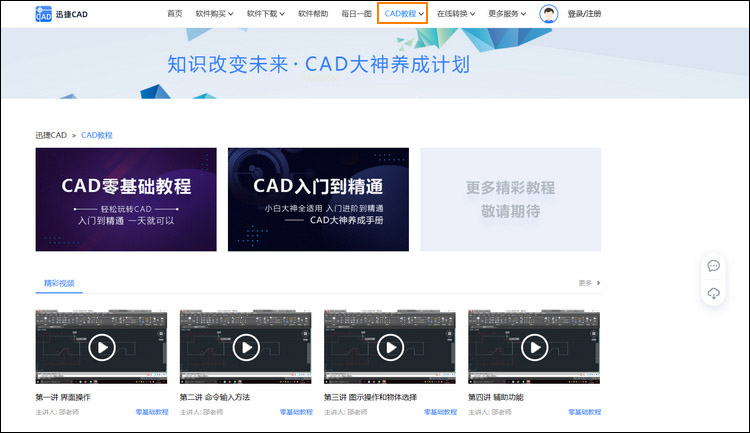Open the user avatar icon
The height and width of the screenshot is (433, 750).
549,14
